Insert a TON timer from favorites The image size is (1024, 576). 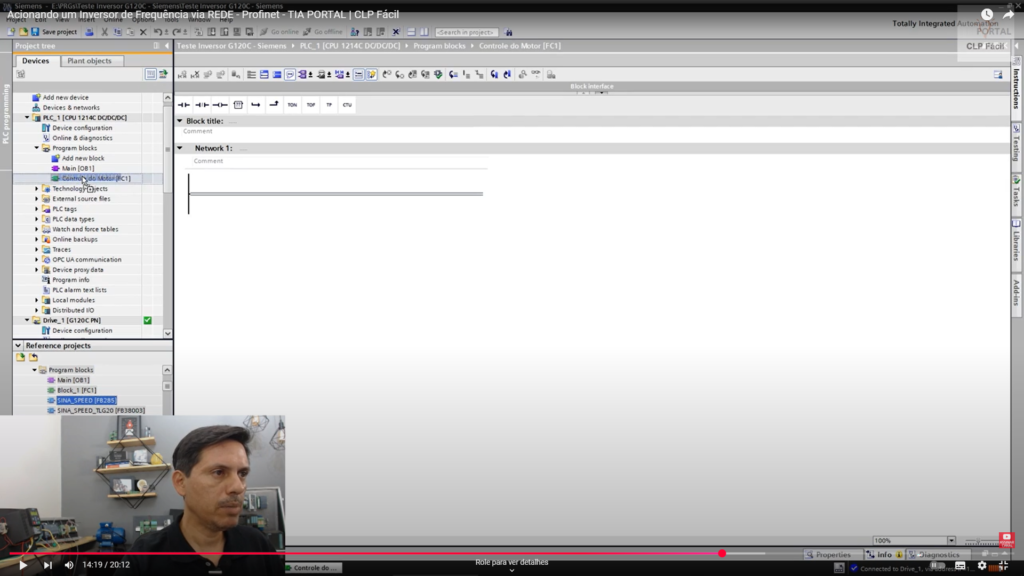(x=292, y=104)
